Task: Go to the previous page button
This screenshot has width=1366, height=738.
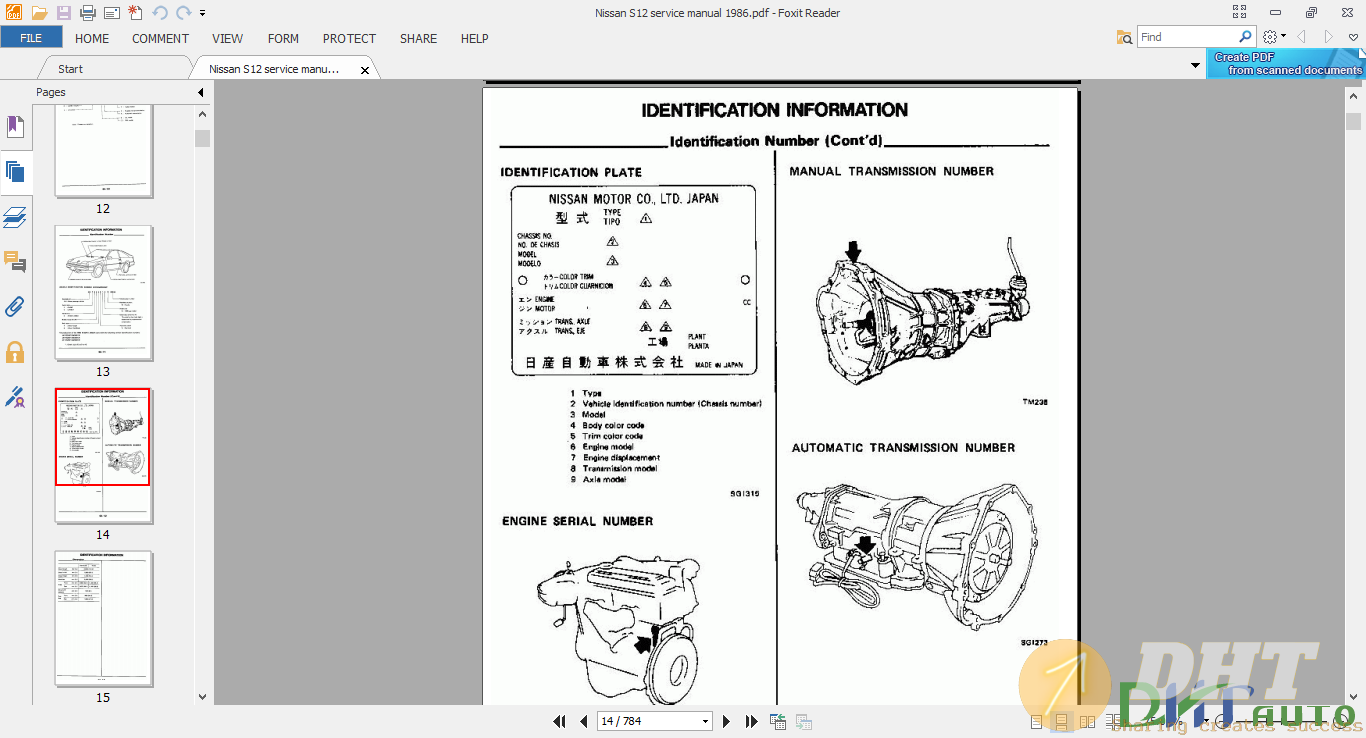Action: 582,721
